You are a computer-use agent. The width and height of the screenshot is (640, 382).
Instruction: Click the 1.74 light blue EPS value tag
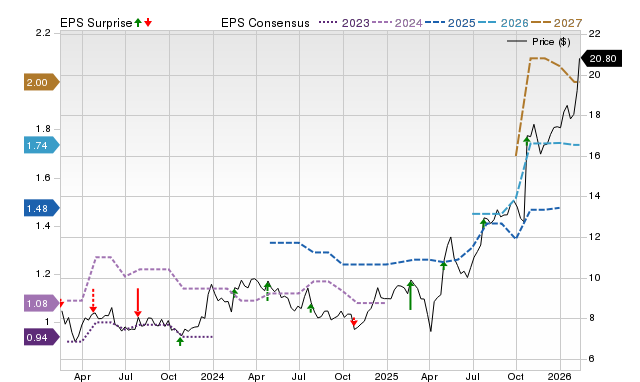(41, 145)
